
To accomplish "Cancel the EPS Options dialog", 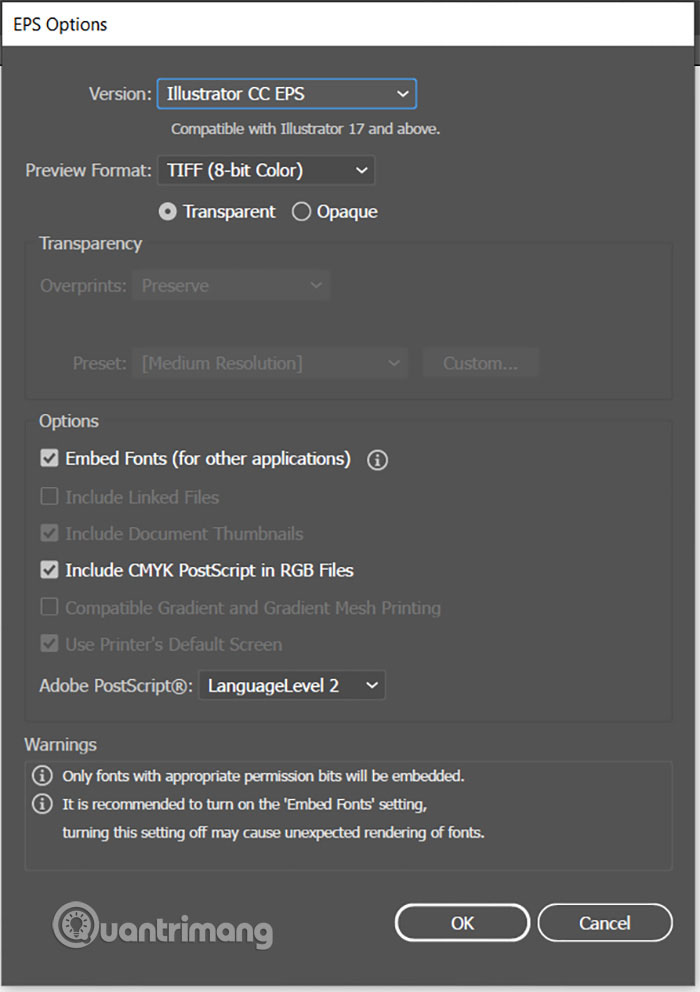I will point(604,923).
